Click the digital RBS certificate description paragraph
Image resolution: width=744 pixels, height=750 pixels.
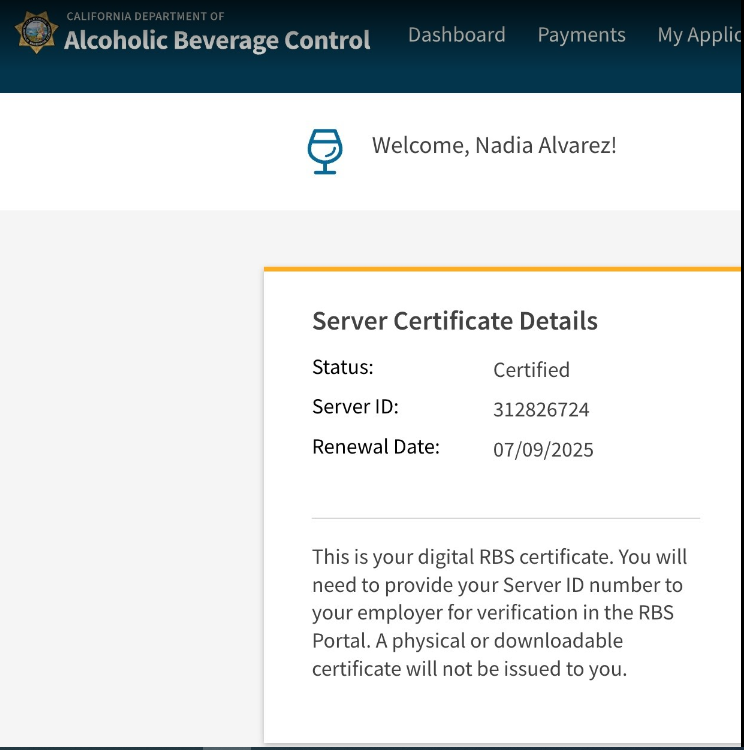point(500,612)
